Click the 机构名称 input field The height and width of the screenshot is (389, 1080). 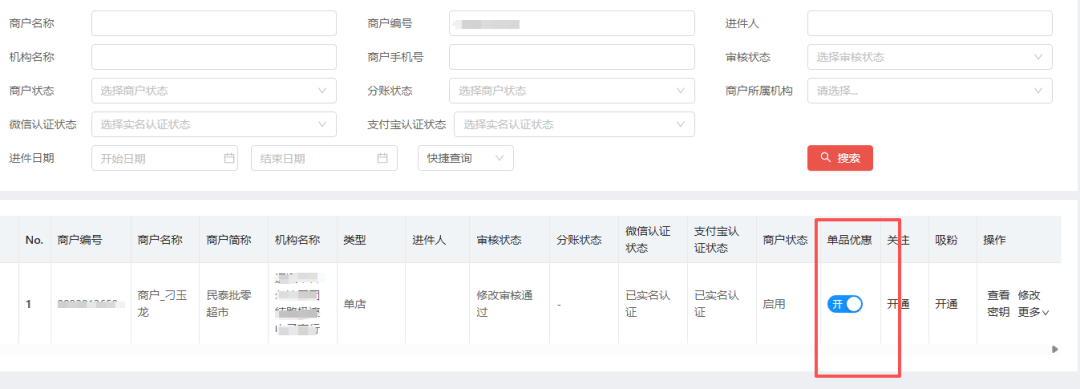pos(214,57)
